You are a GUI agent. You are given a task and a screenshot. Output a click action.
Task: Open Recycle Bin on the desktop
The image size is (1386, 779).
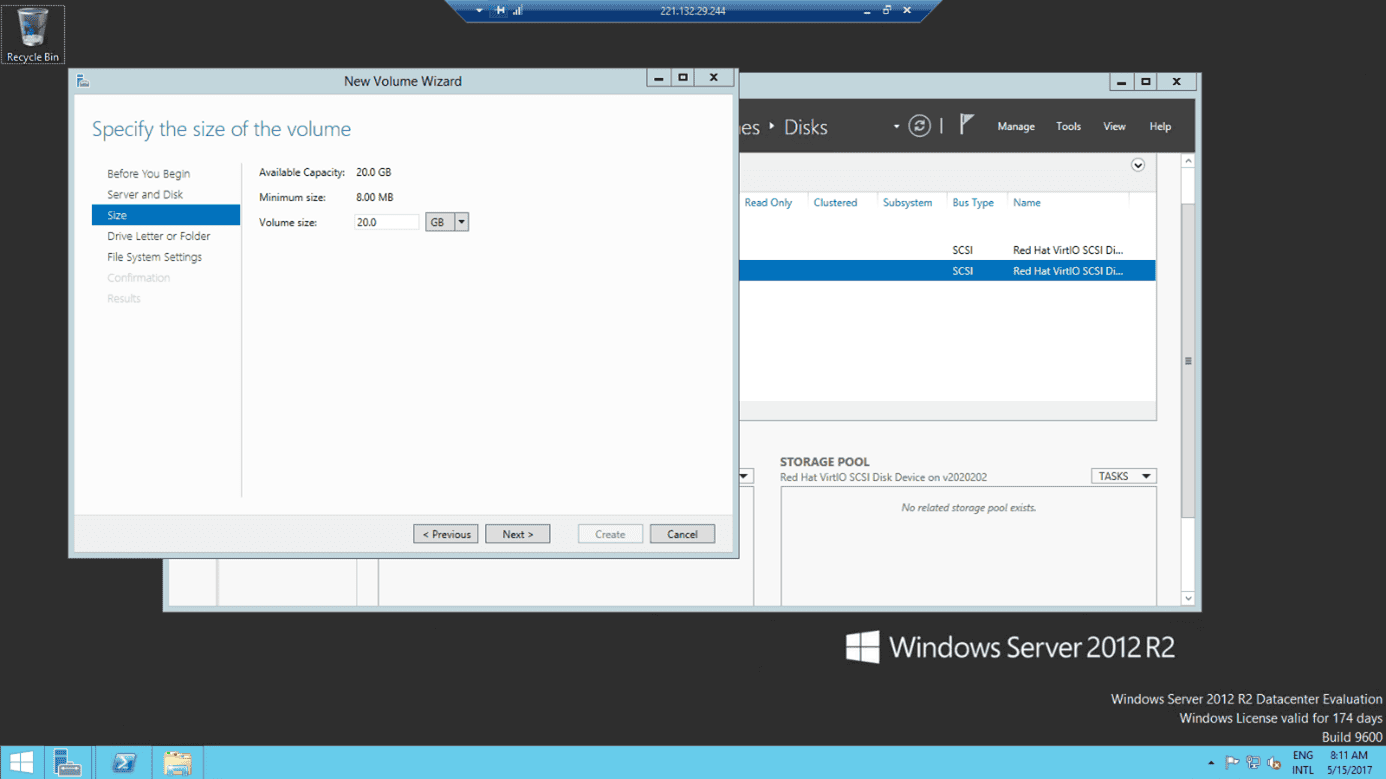point(32,34)
